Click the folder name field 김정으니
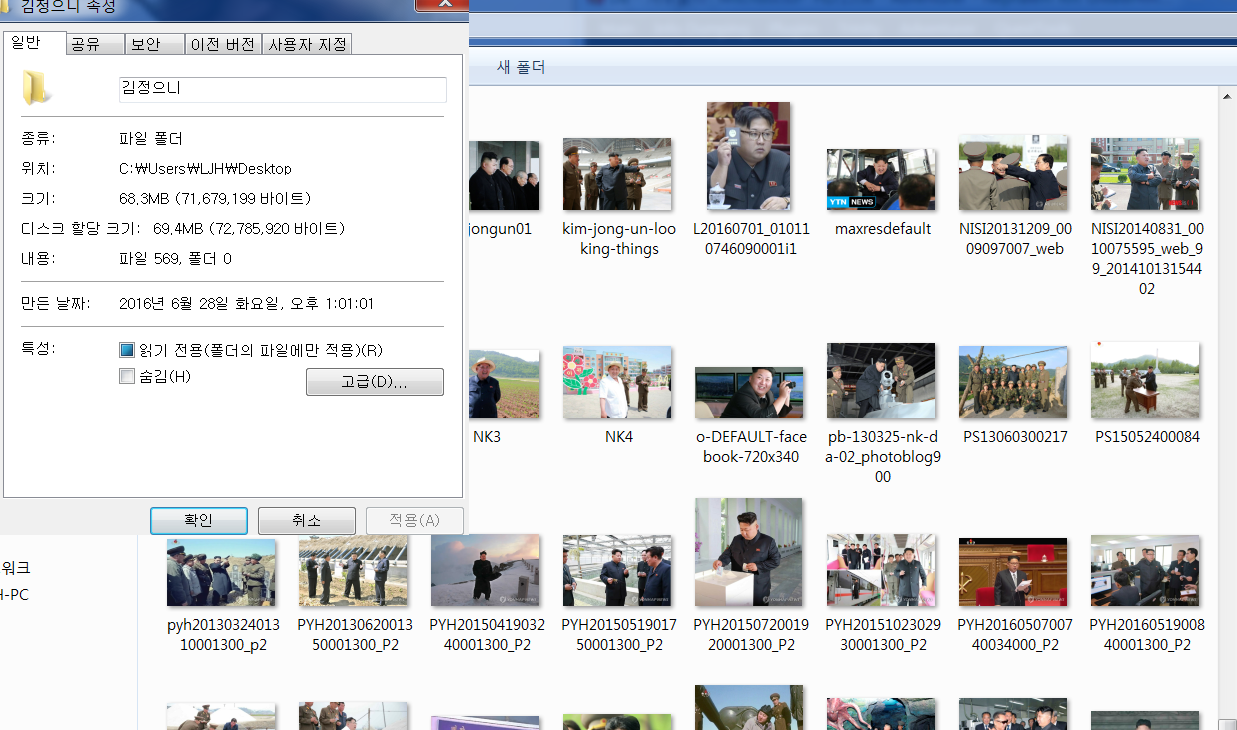1237x730 pixels. pyautogui.click(x=282, y=89)
